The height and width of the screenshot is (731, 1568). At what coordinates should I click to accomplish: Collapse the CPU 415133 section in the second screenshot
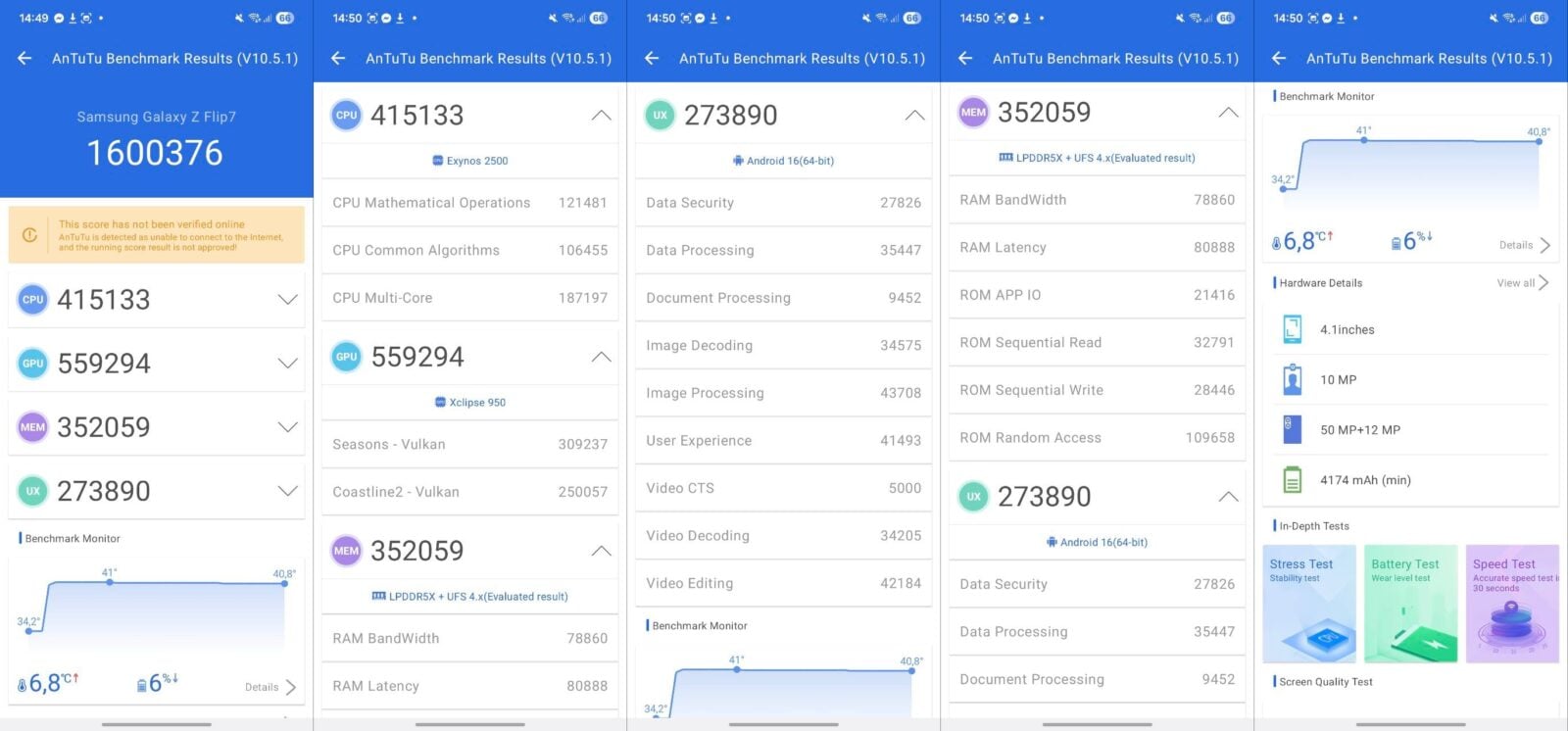pyautogui.click(x=601, y=116)
